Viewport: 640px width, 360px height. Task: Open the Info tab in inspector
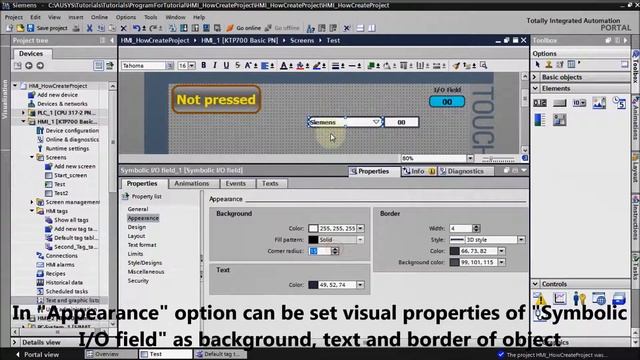point(419,171)
